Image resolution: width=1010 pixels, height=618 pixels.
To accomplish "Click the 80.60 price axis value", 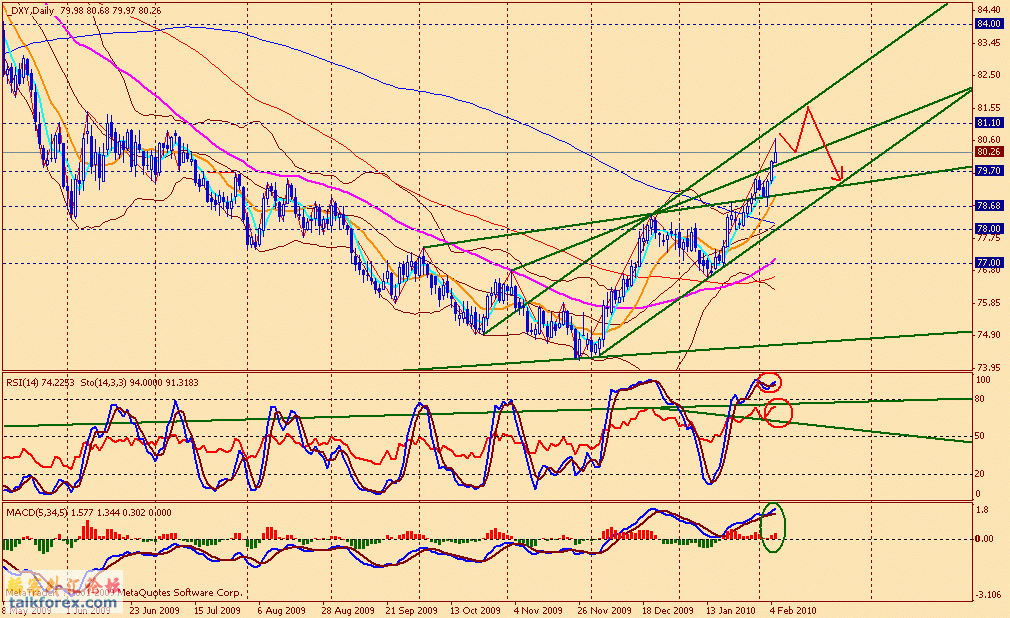I will pos(989,139).
